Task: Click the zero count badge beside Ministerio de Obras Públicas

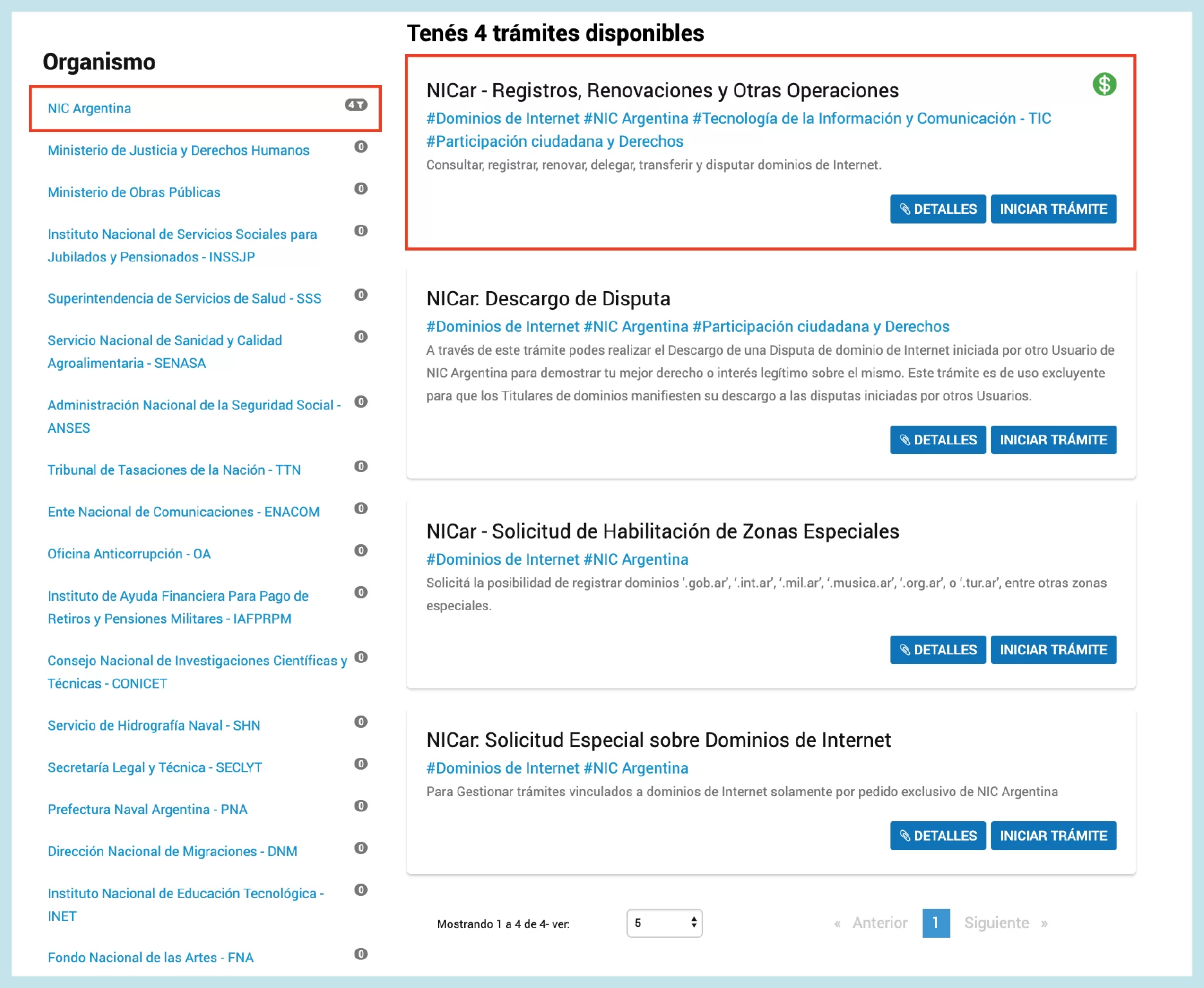Action: pyautogui.click(x=361, y=189)
